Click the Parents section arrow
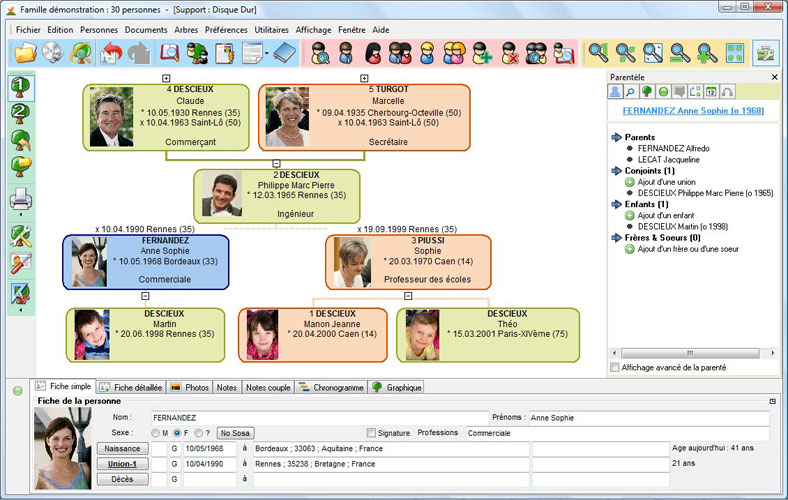 coord(617,137)
